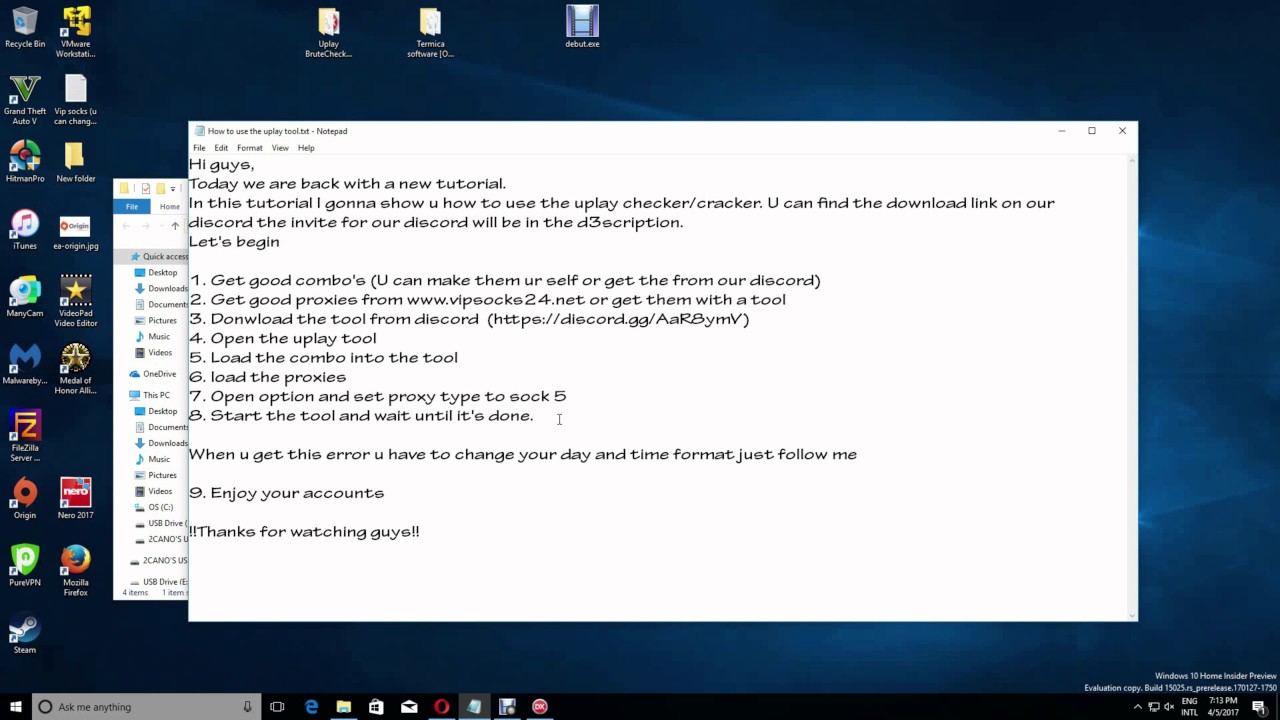Open Task View from the taskbar
Viewport: 1280px width, 720px height.
[x=278, y=707]
